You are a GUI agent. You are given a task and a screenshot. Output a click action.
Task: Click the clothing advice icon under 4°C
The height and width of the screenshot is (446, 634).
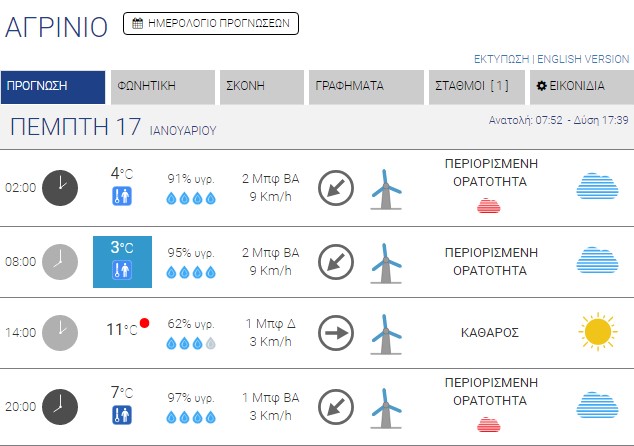pyautogui.click(x=121, y=196)
